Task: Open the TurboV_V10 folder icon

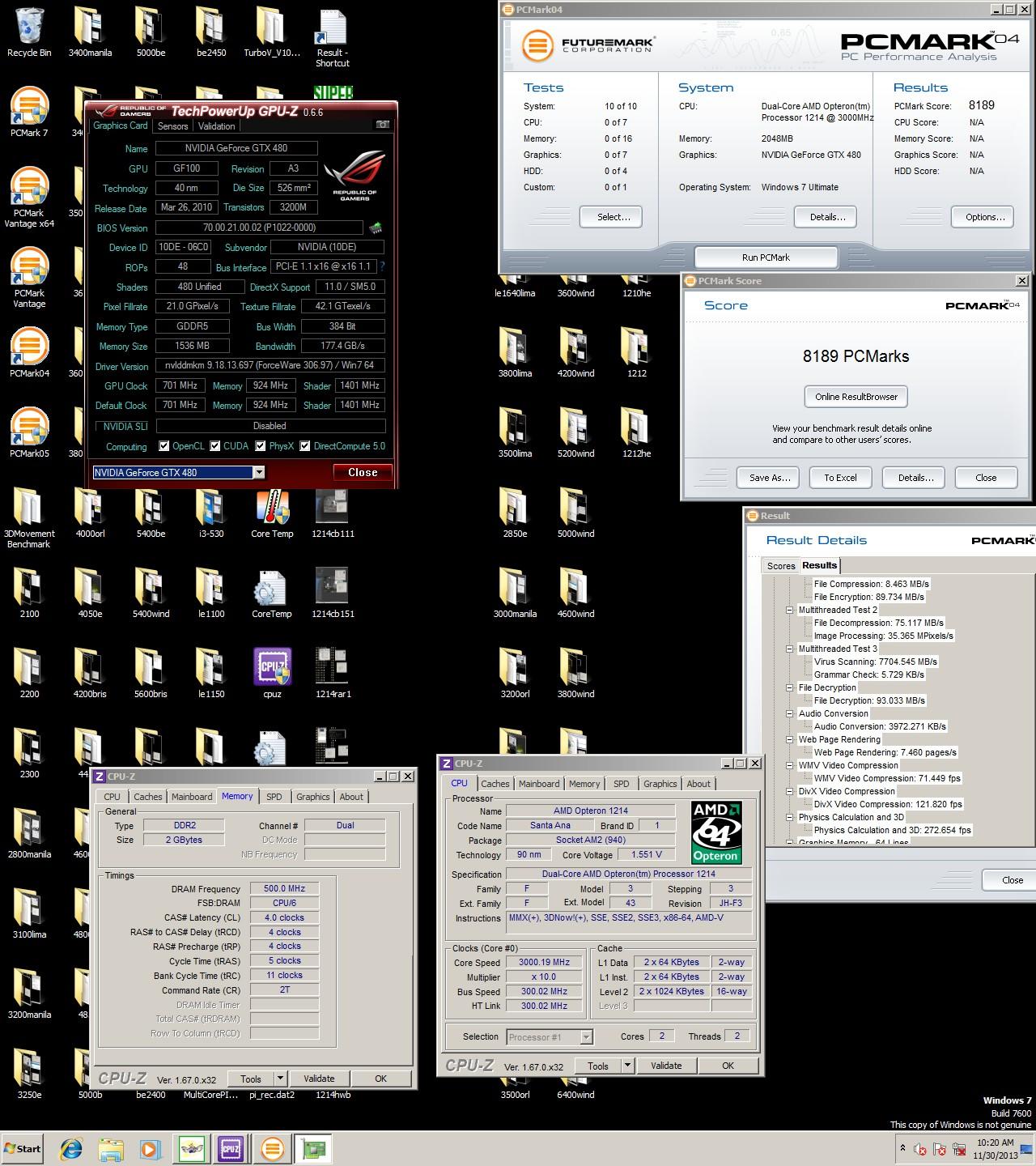Action: coord(272,32)
